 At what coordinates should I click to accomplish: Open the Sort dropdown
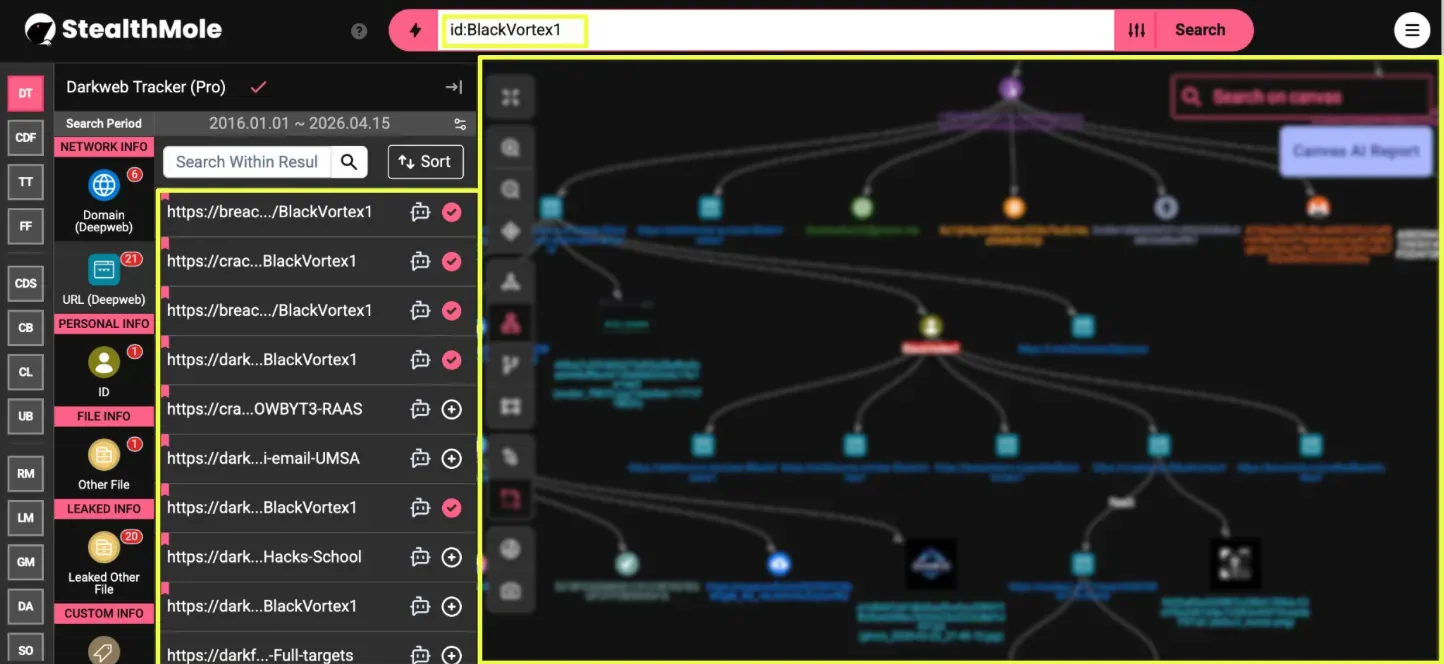click(425, 162)
